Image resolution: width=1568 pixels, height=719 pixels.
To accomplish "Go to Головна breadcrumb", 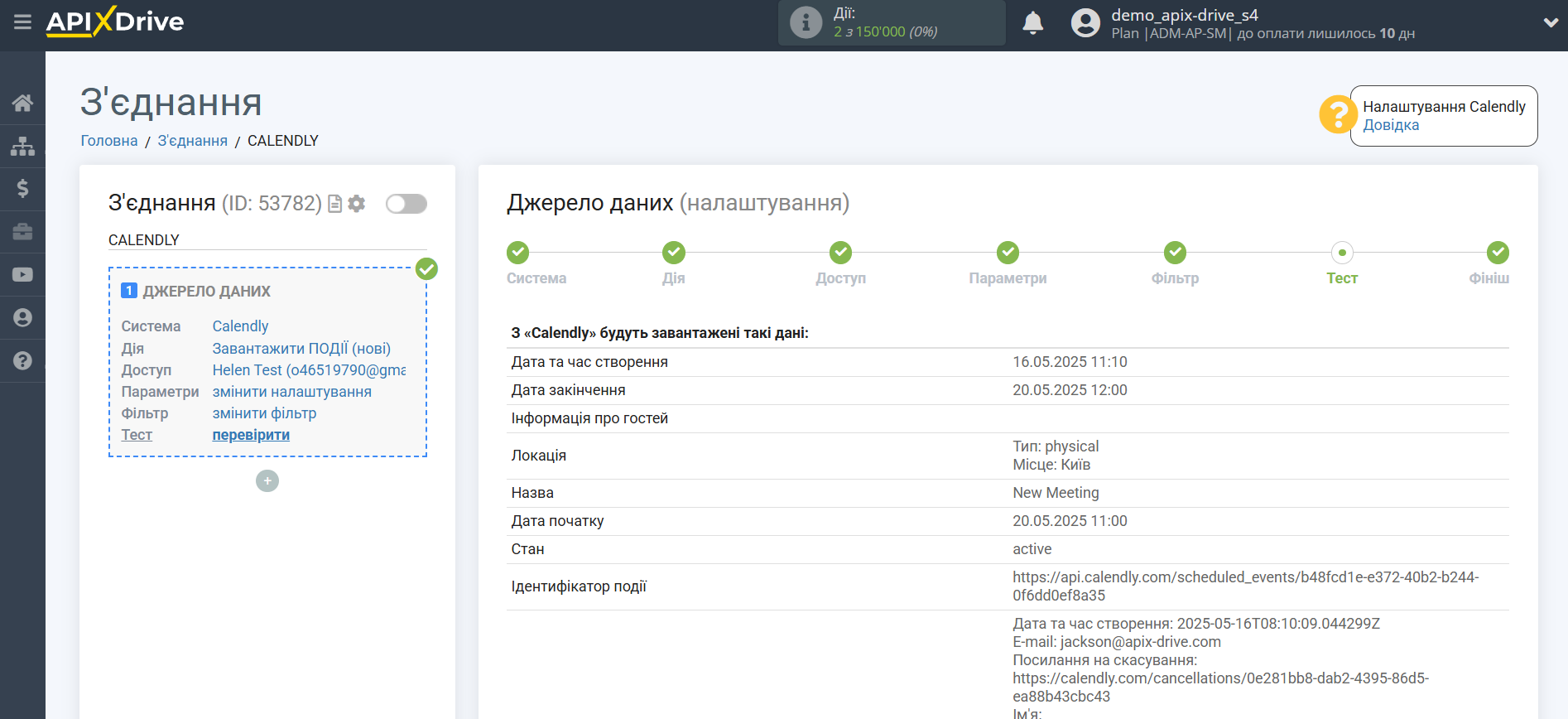I will [109, 141].
